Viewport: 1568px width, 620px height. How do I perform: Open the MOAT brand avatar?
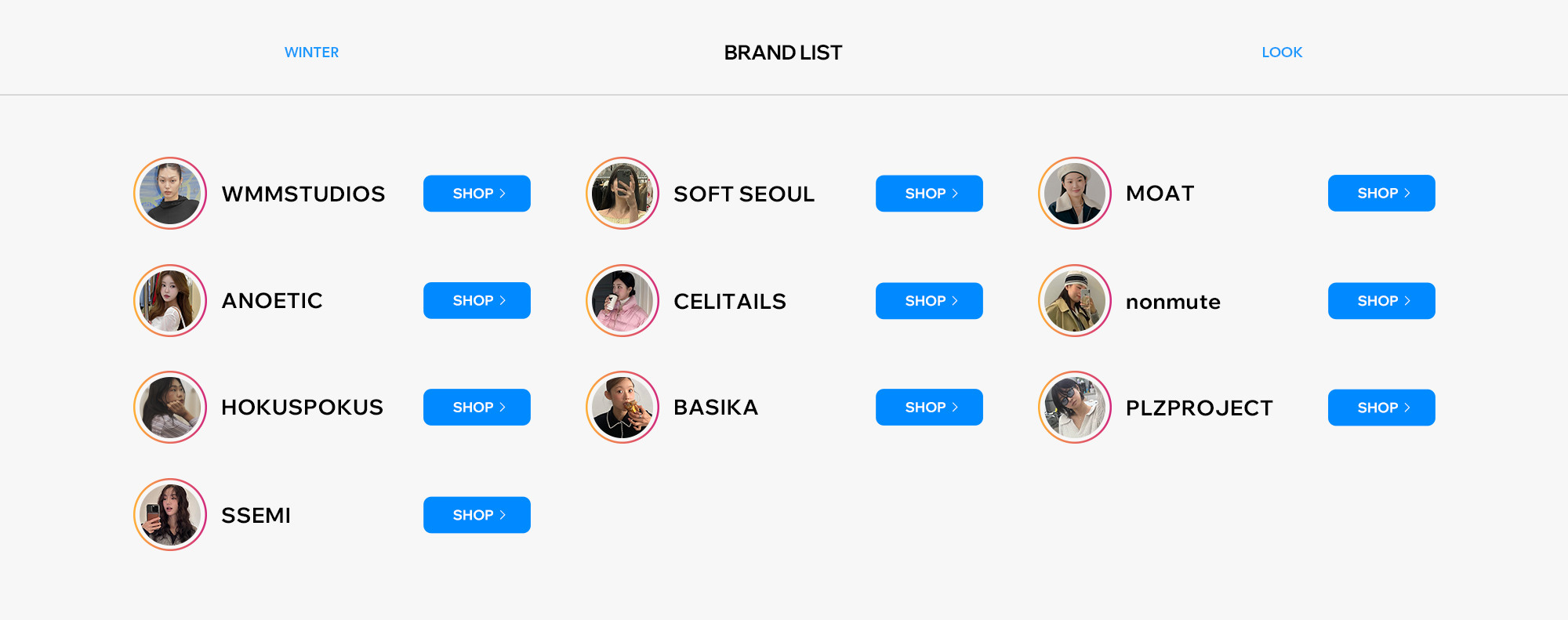click(x=1075, y=194)
